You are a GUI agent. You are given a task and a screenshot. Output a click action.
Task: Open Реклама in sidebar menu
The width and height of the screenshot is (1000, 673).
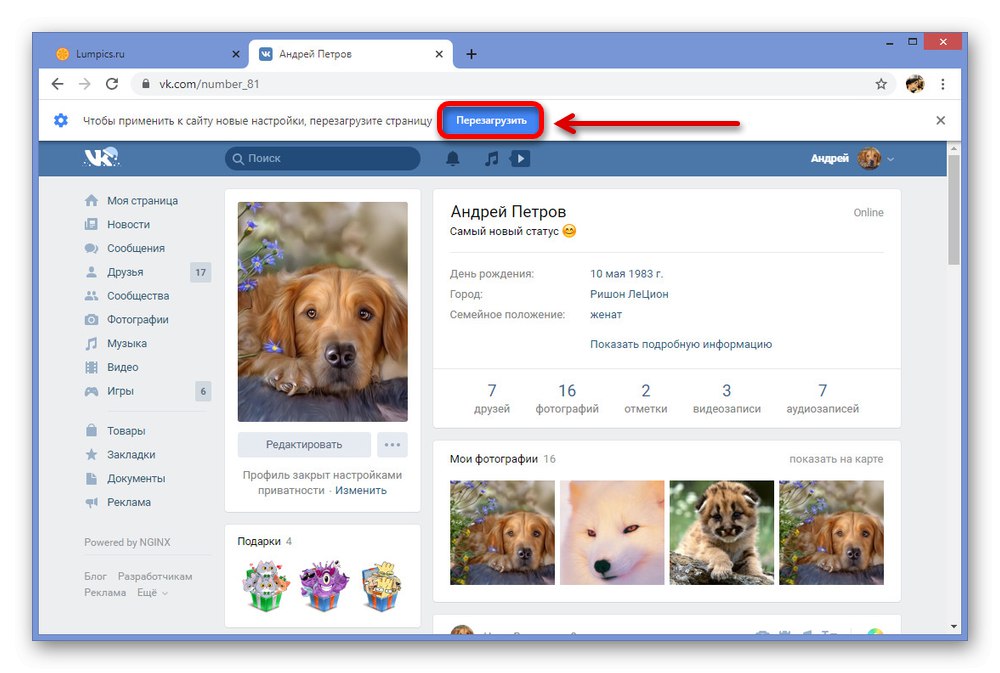click(x=129, y=502)
